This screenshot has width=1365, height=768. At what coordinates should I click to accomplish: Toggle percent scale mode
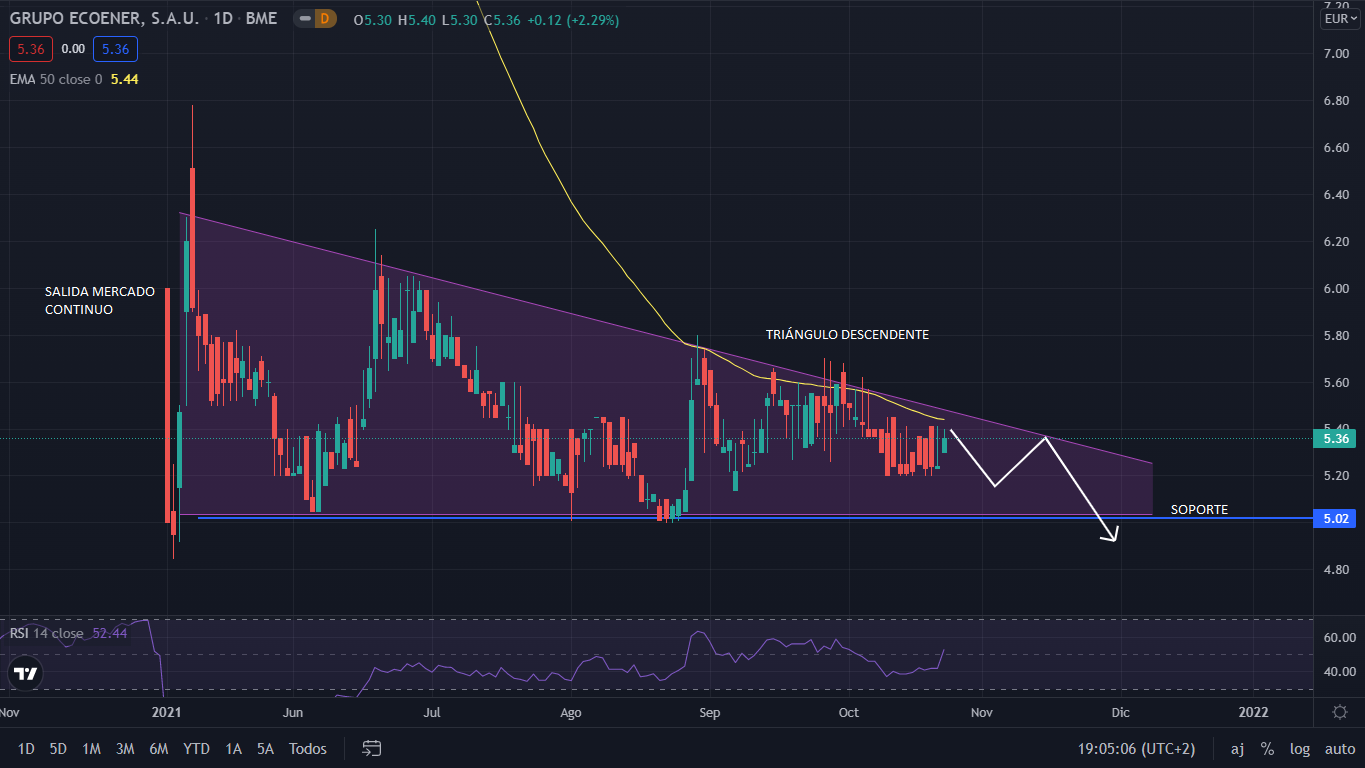point(1267,748)
